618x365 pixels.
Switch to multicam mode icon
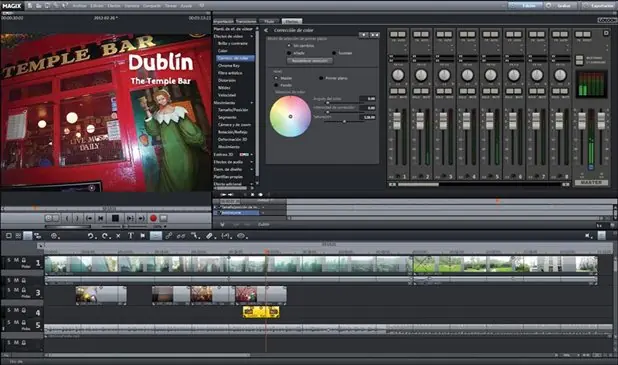[38, 236]
